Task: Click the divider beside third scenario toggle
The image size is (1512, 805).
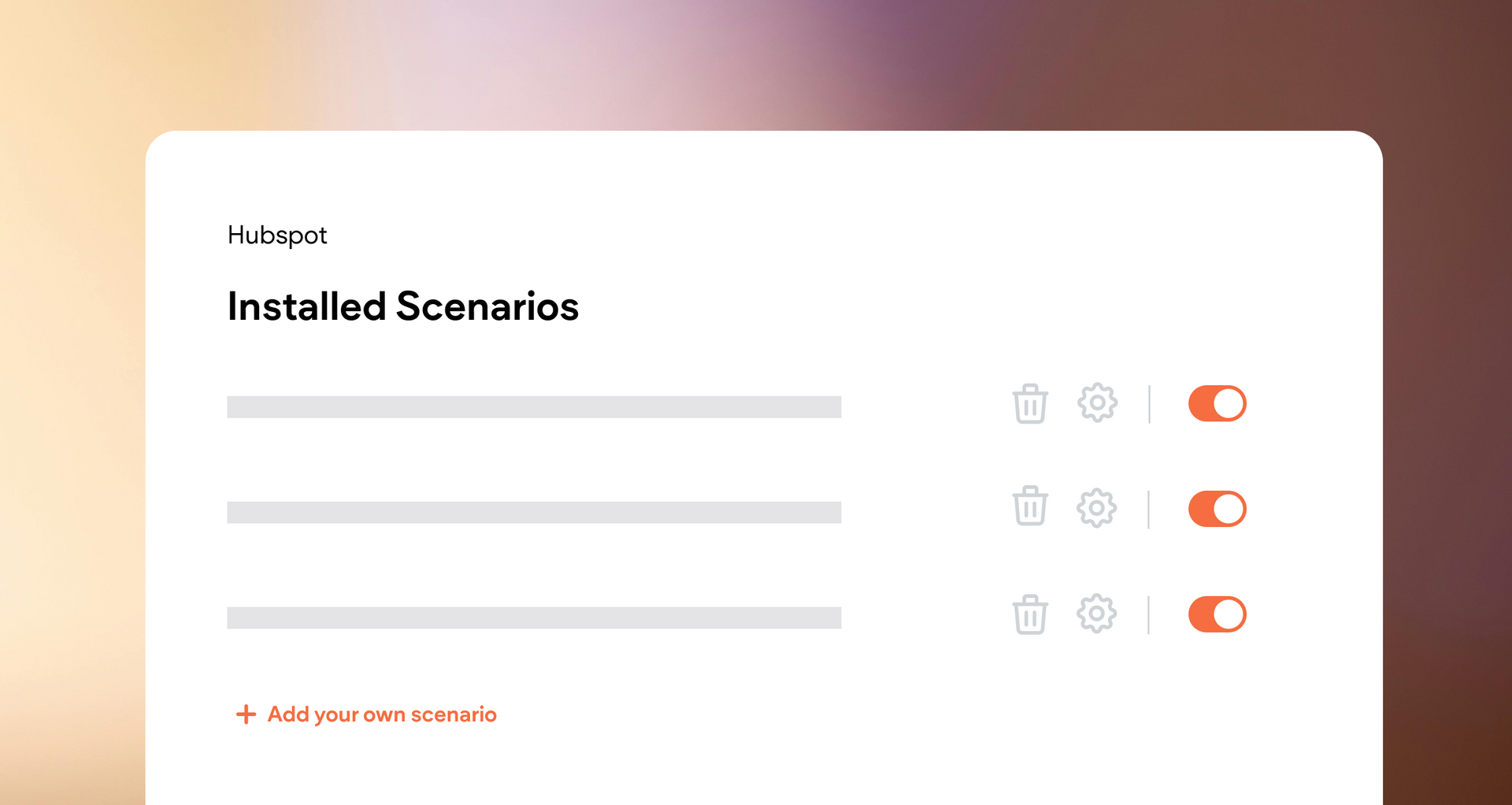Action: tap(1149, 614)
